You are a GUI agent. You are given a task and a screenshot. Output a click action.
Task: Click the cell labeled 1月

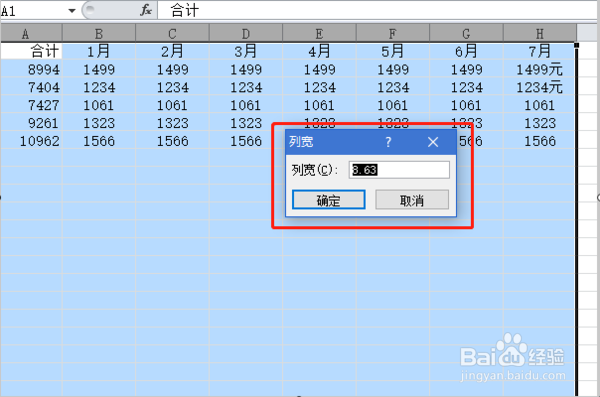coord(99,51)
